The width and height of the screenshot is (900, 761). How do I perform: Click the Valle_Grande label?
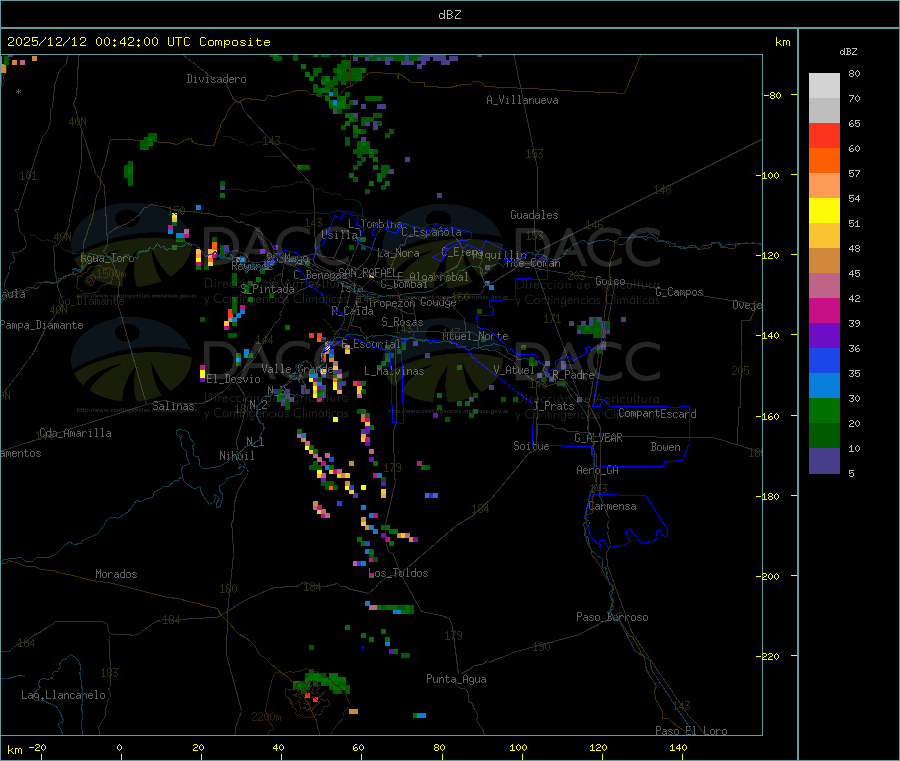(297, 369)
